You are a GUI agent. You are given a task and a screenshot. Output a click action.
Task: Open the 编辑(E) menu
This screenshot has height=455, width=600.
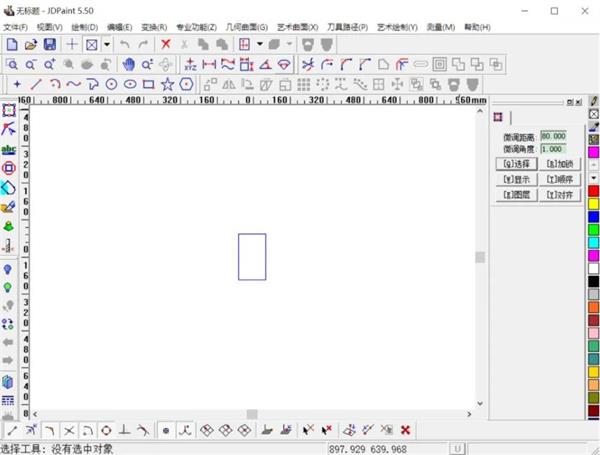[119, 27]
